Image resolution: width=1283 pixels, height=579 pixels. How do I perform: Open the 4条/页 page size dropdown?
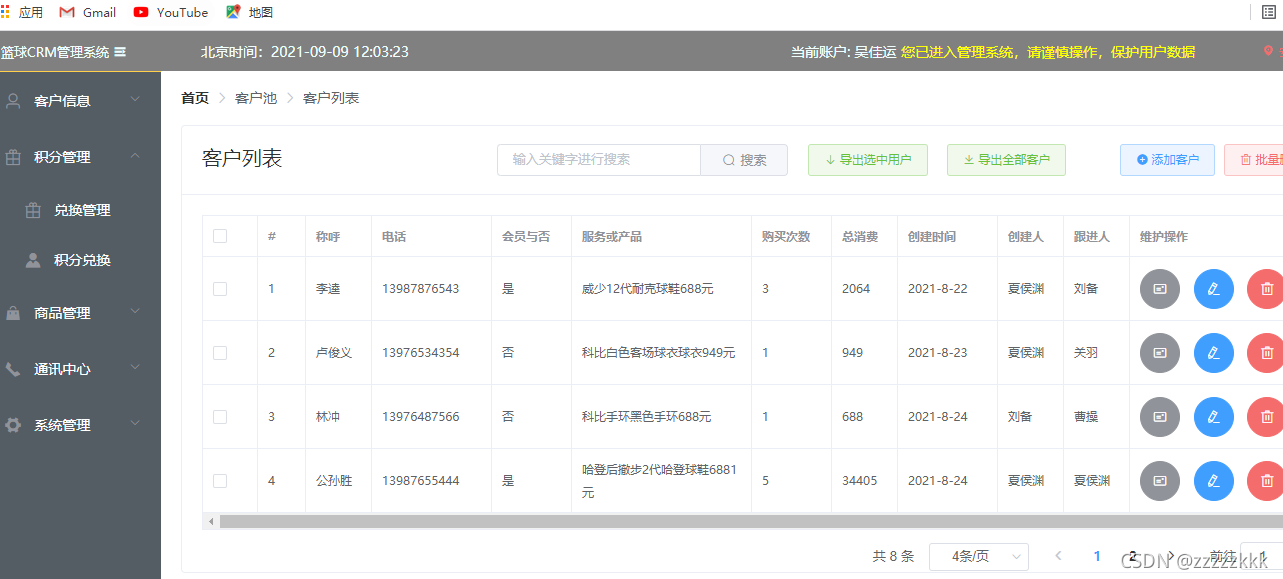click(x=979, y=556)
